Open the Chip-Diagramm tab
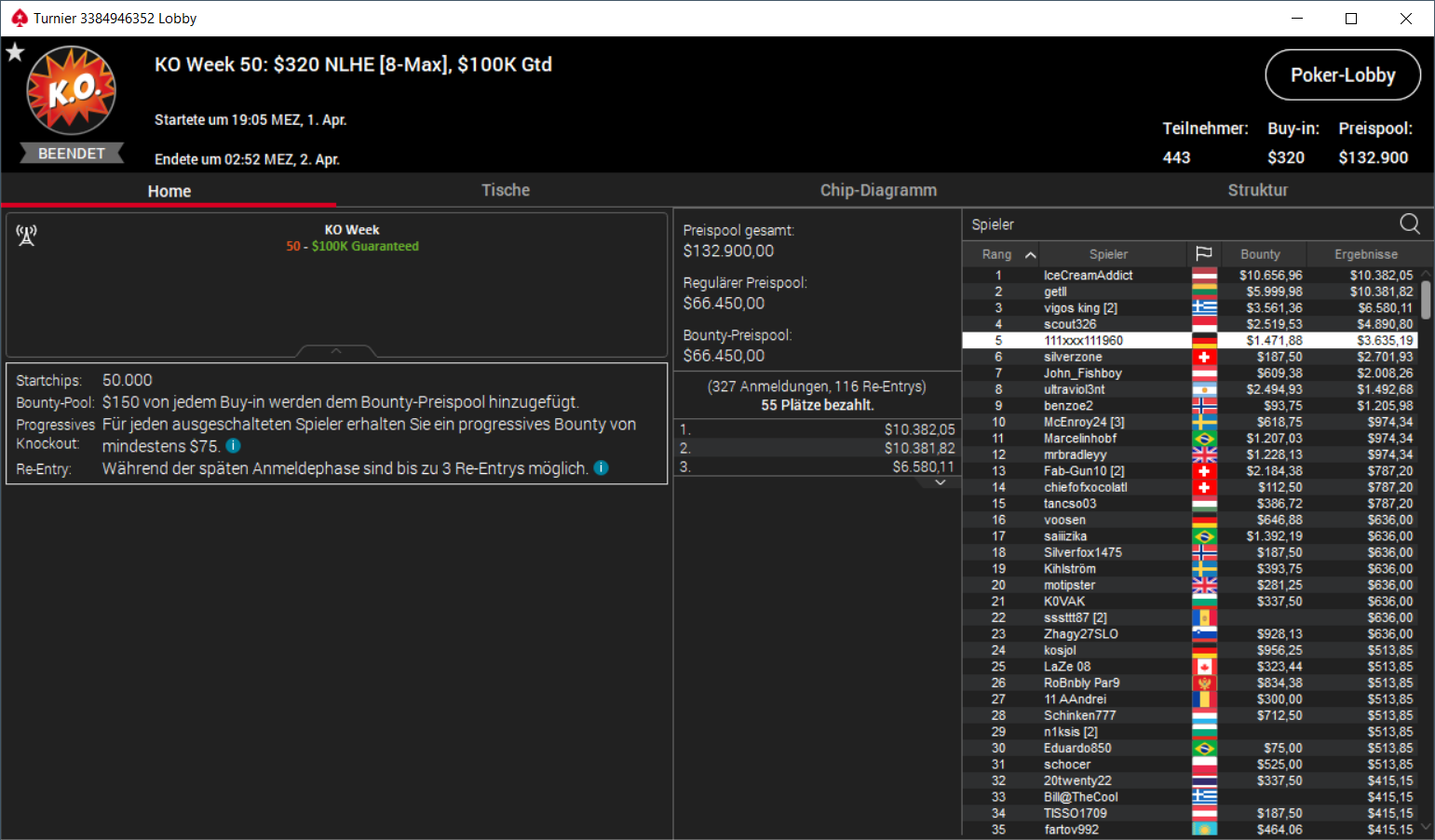Screen dimensions: 1435x840 pos(878,190)
